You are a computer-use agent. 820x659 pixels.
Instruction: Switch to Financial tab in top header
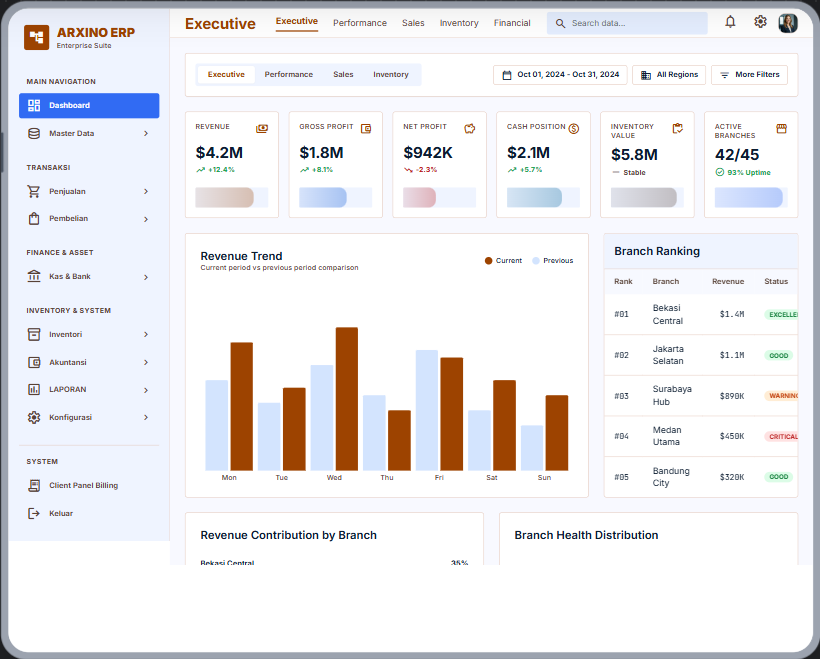[512, 23]
